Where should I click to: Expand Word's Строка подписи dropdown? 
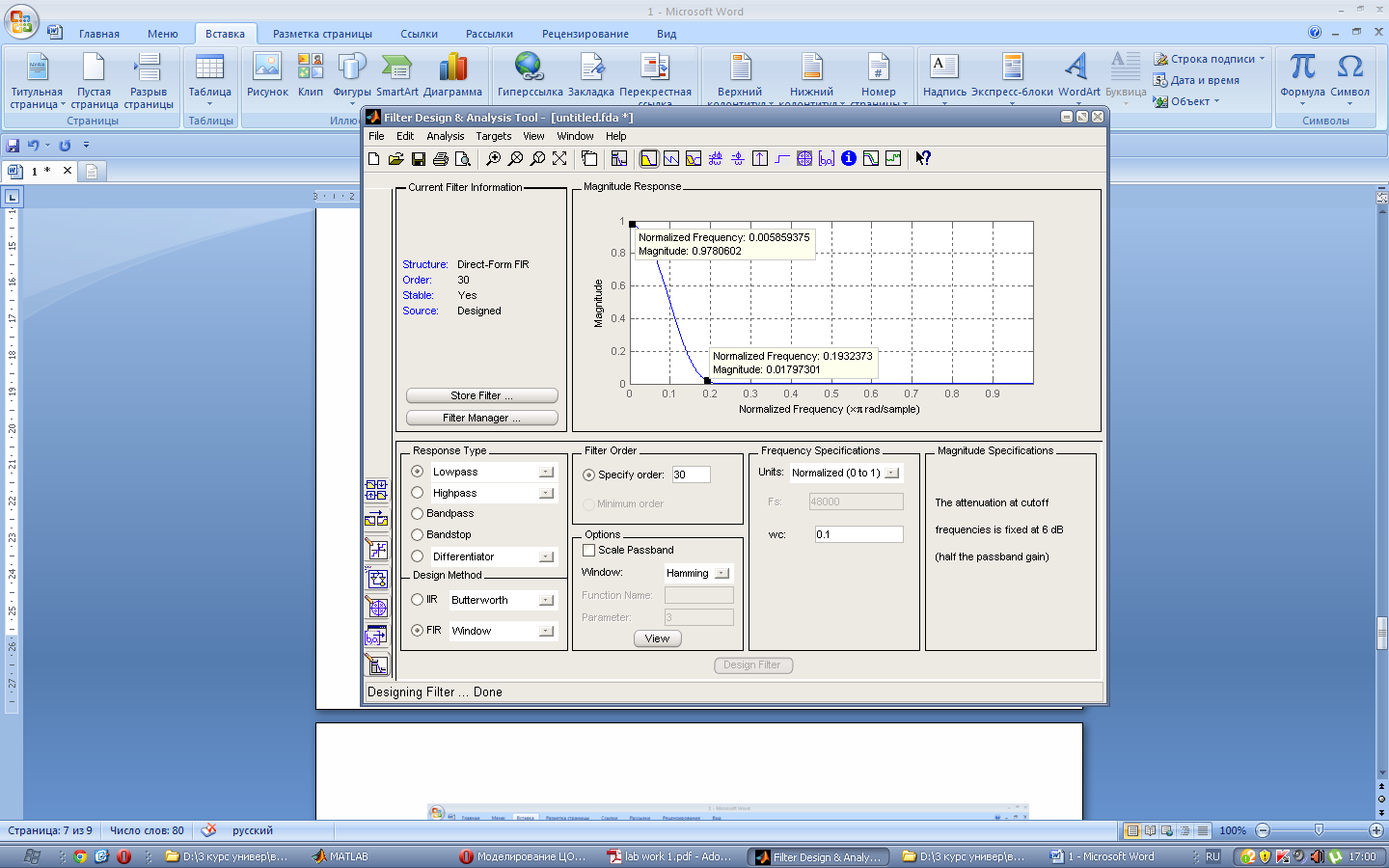[x=1262, y=59]
